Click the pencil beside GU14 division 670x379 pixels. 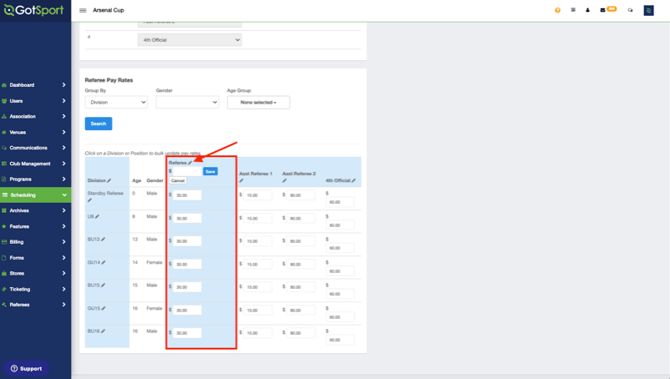coord(103,262)
